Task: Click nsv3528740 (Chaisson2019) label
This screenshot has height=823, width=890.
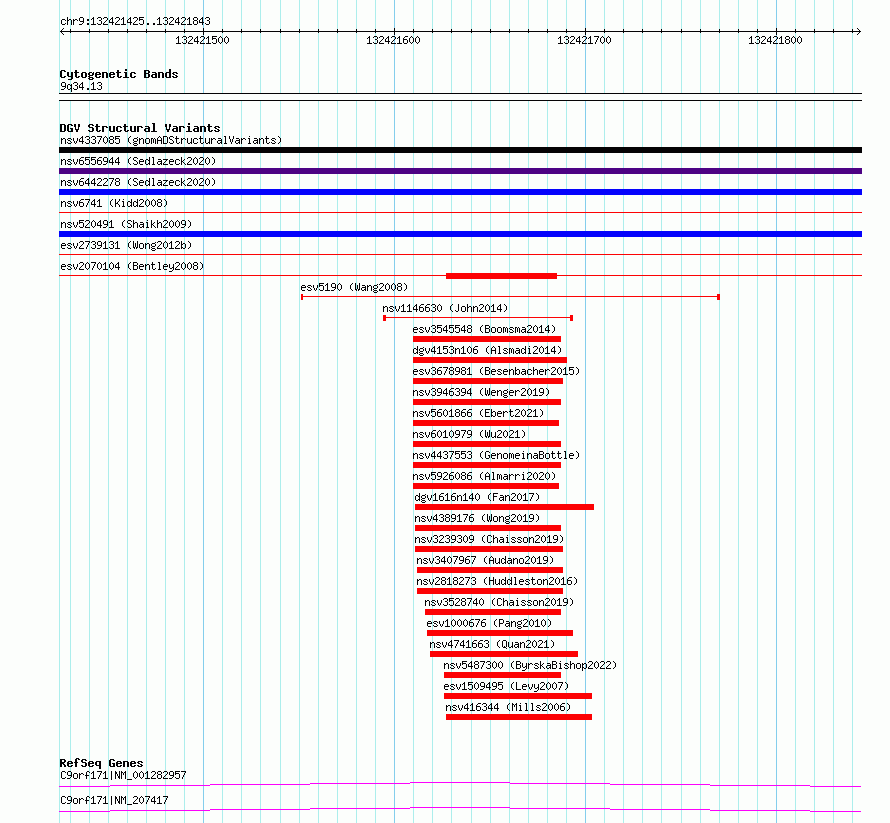Action: pyautogui.click(x=499, y=602)
